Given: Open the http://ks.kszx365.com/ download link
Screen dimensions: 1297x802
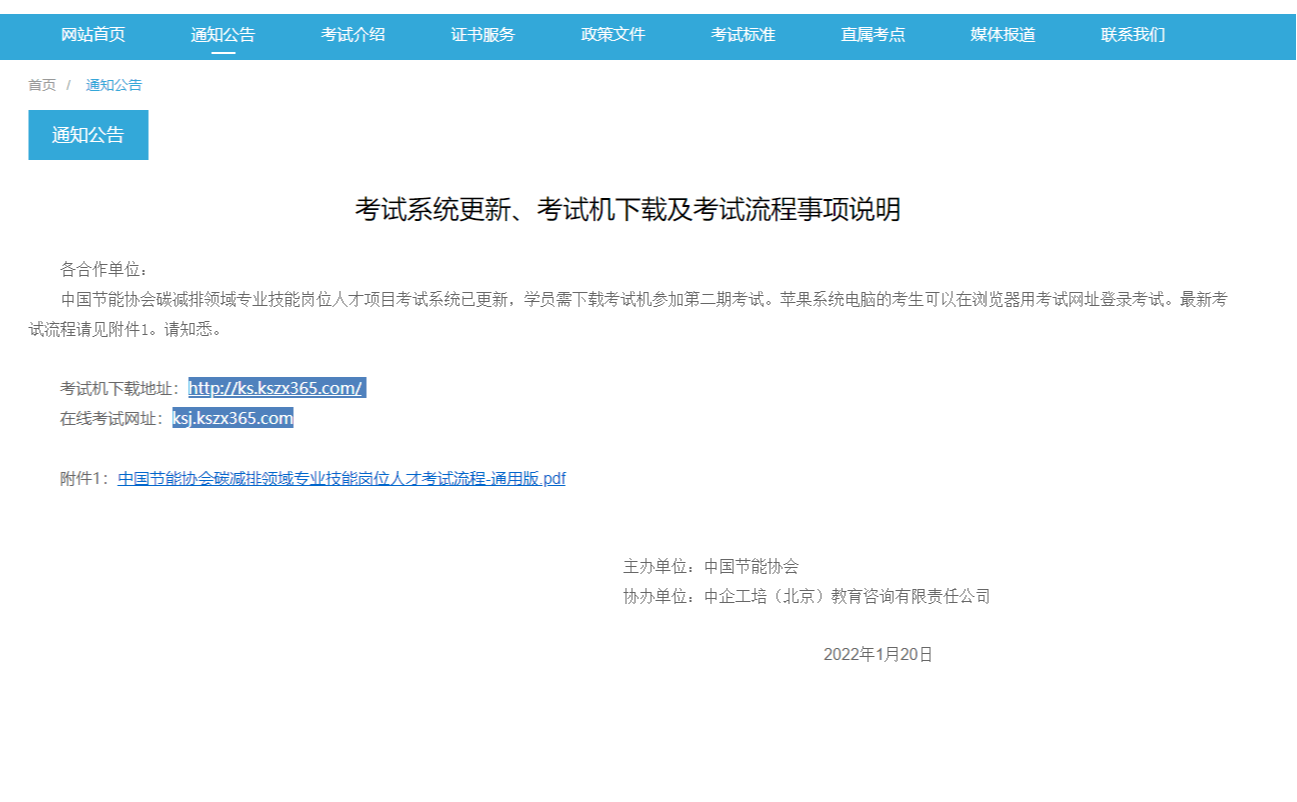Looking at the screenshot, I should [277, 389].
